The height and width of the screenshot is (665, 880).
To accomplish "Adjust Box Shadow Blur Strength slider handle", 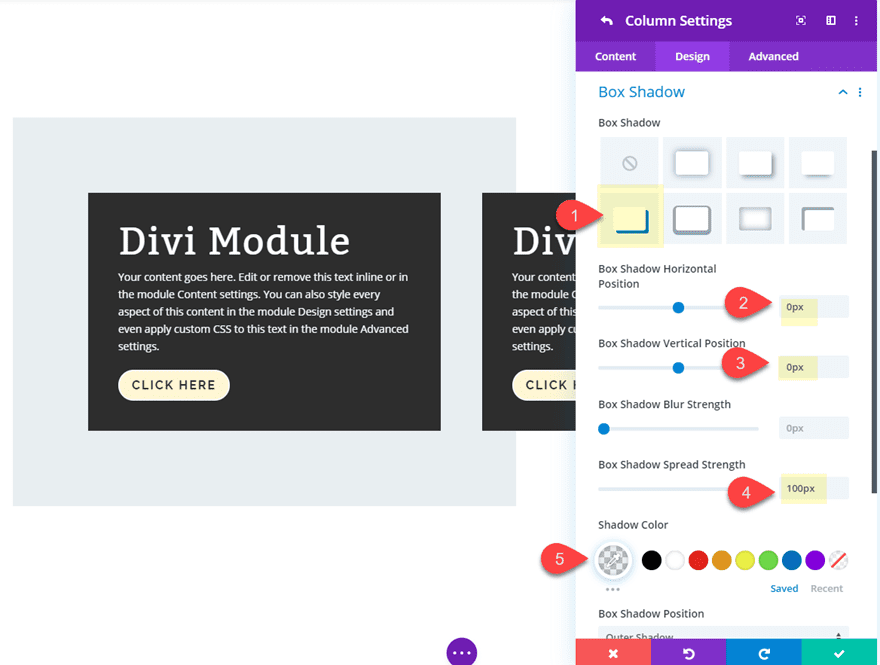I will point(604,429).
